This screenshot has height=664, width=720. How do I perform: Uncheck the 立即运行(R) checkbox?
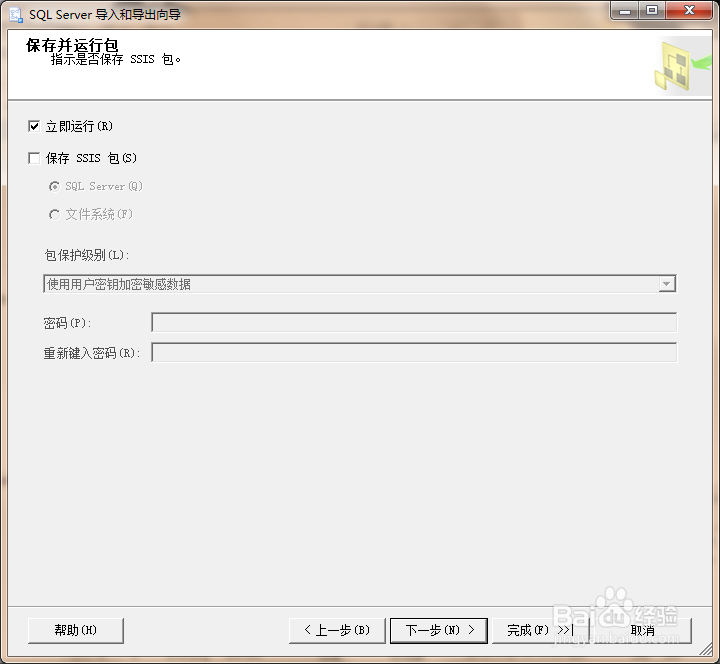pos(34,126)
